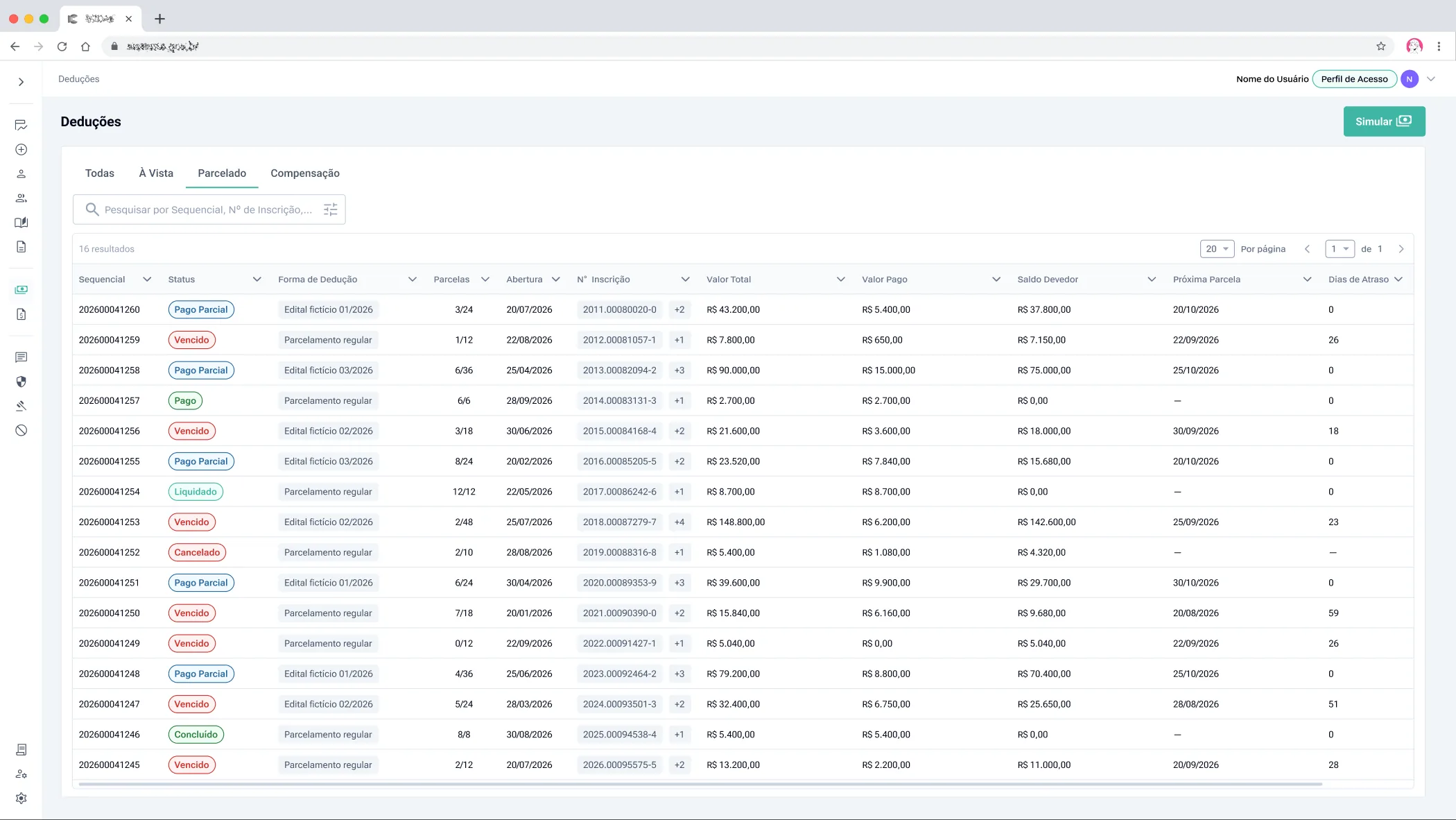The width and height of the screenshot is (1456, 820).
Task: Open the blocked circle icon in the sidebar
Action: [x=21, y=430]
